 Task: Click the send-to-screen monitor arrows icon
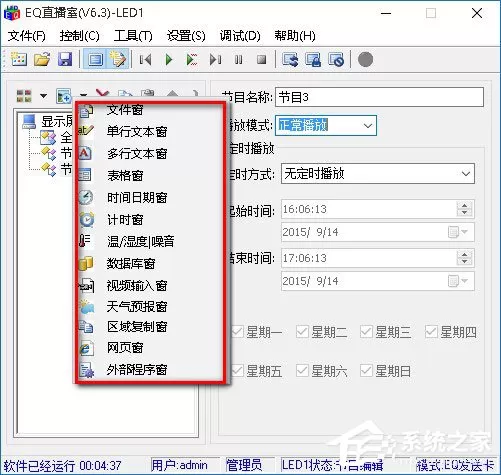[x=290, y=60]
